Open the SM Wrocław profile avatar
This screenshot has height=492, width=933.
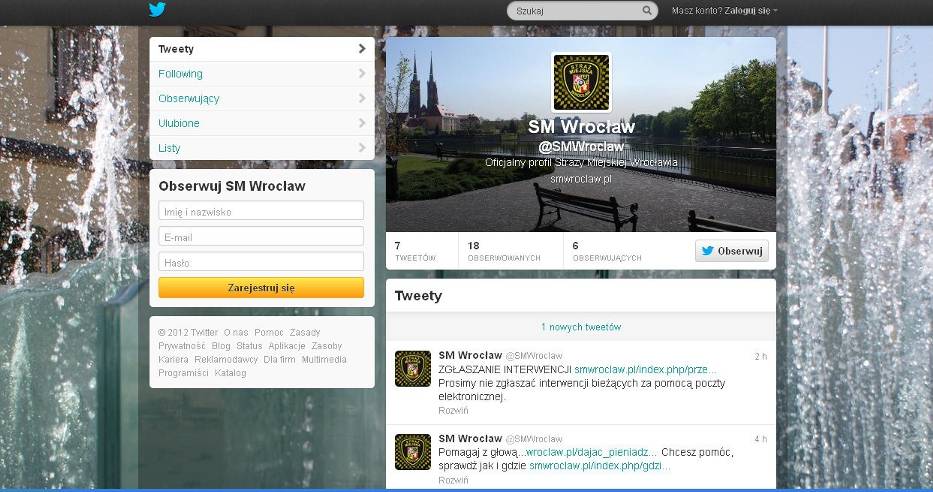coord(581,83)
